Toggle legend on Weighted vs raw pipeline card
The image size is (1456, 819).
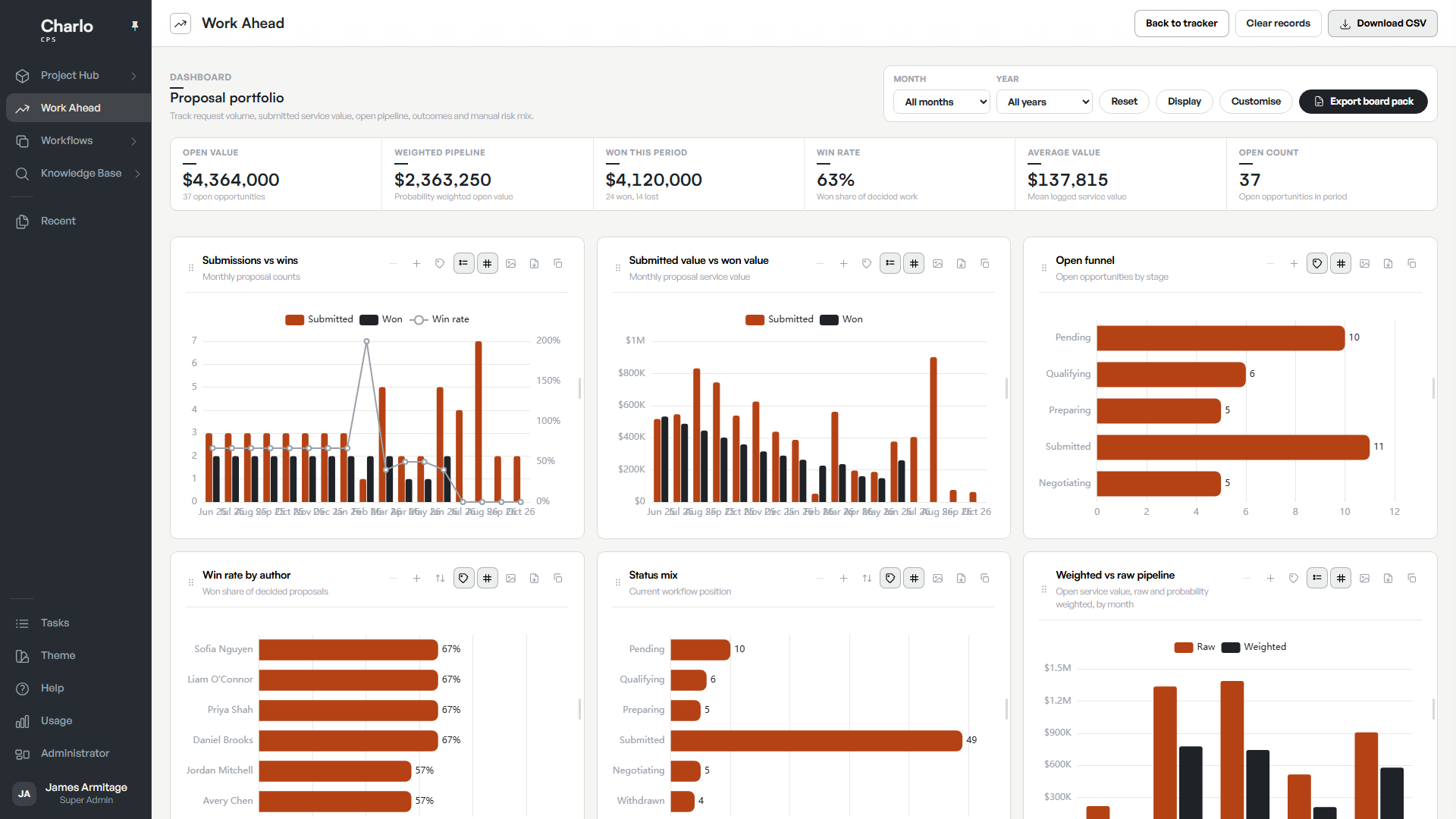click(1317, 579)
